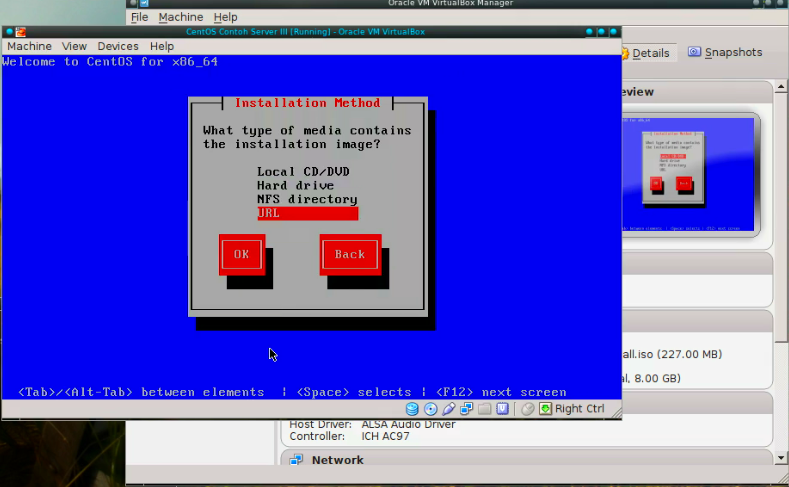Open Help menu in VirtualBox Manager
789x487 pixels.
click(225, 17)
